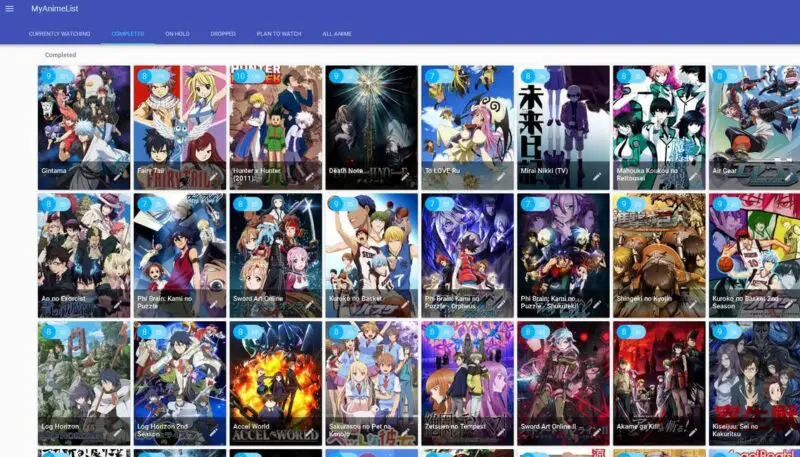This screenshot has width=800, height=457.
Task: Click the edit pencil on Gintama card
Action: (x=118, y=176)
